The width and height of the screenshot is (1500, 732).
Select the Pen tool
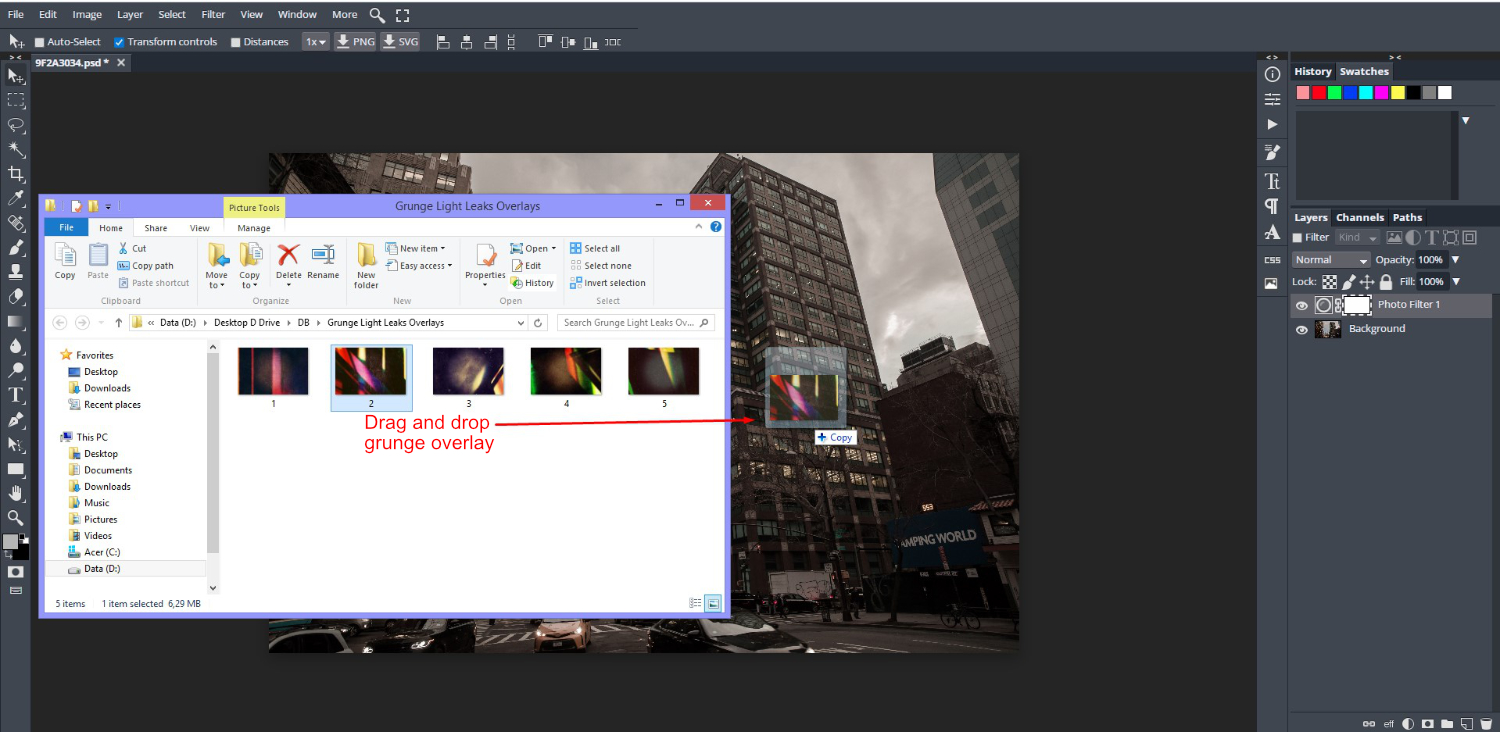[16, 419]
